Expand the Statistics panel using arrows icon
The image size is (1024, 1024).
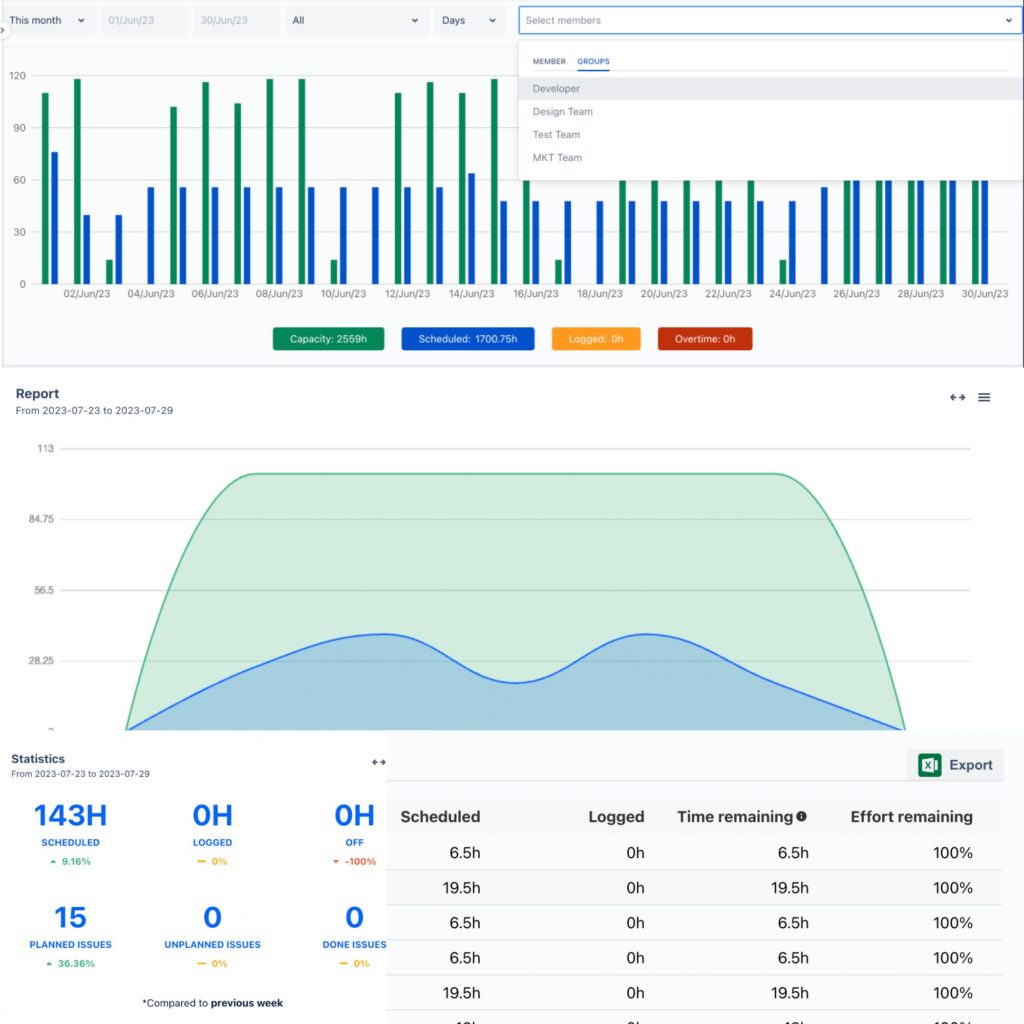[379, 761]
